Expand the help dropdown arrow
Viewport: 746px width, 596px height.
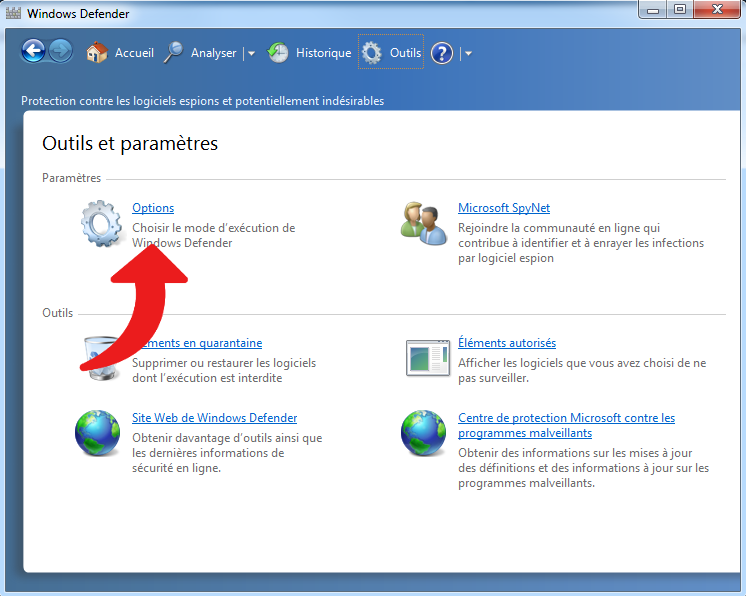coord(468,53)
